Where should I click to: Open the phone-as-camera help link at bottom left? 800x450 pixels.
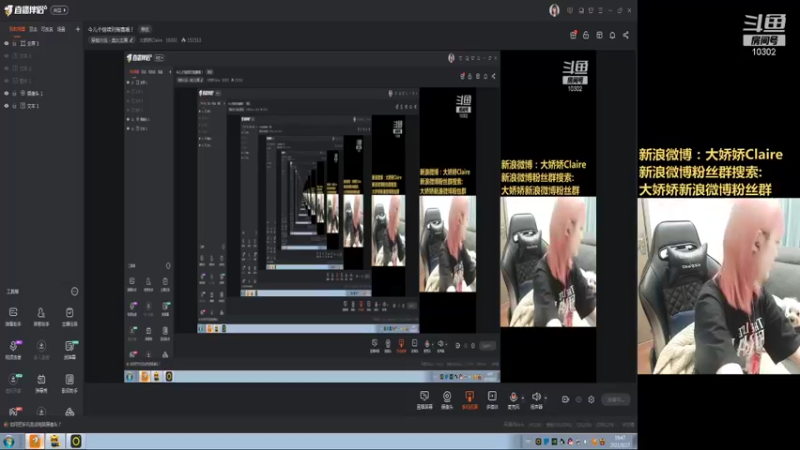34,424
